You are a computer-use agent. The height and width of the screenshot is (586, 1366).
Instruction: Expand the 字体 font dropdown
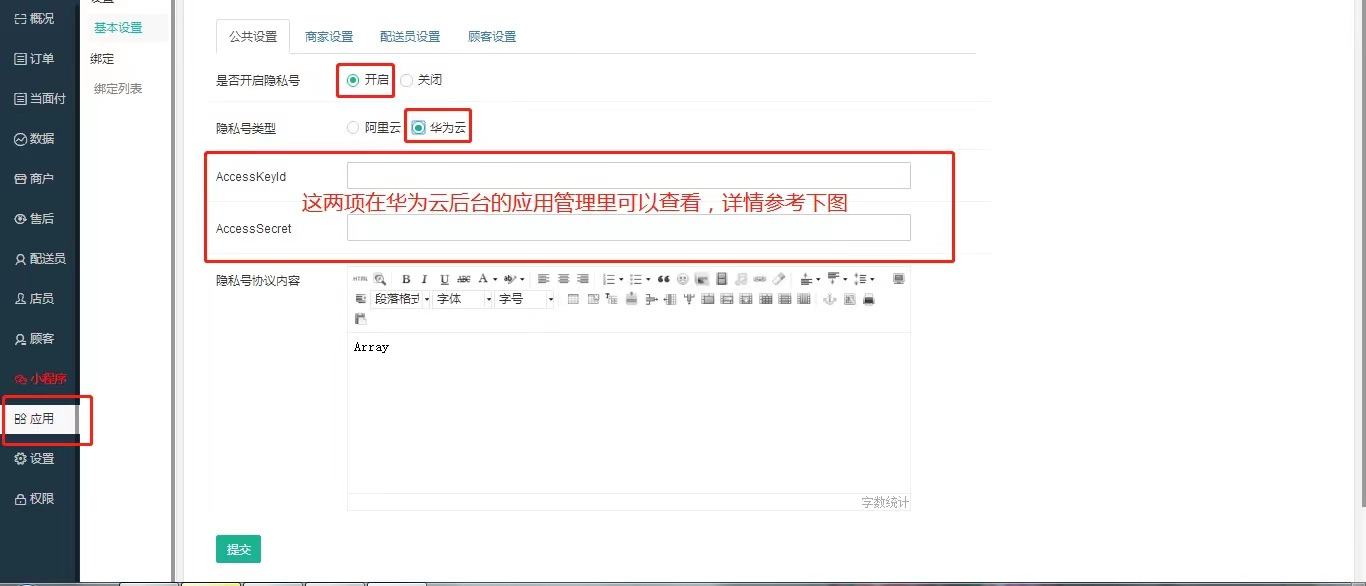pyautogui.click(x=463, y=299)
